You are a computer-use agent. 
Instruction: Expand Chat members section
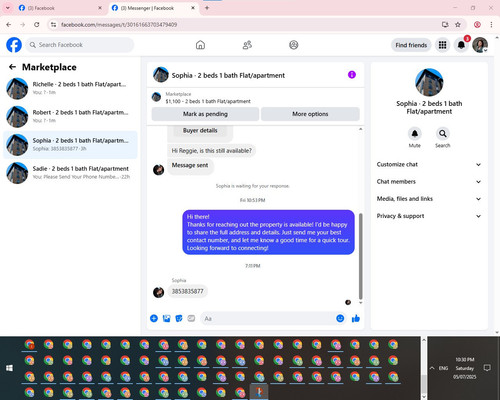tap(429, 182)
